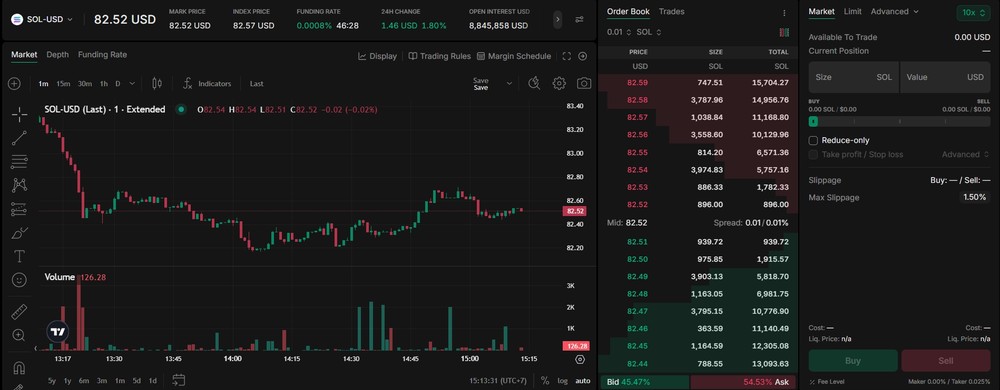1000x390 pixels.
Task: Switch to the Funding Rate tab
Action: pyautogui.click(x=102, y=55)
